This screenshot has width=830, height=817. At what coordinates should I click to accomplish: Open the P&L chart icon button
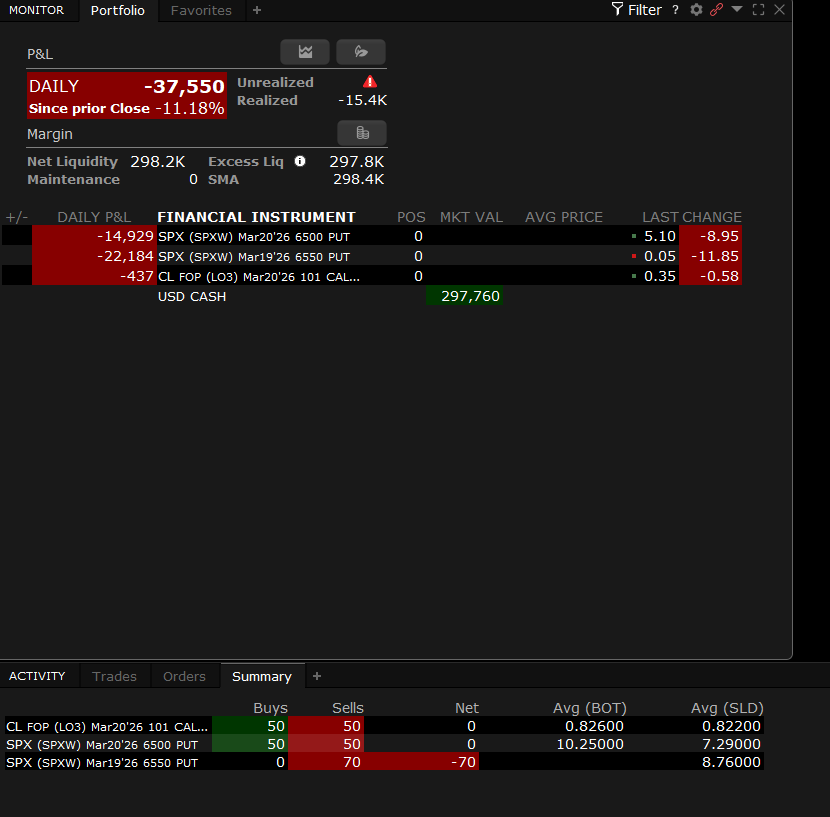click(305, 52)
